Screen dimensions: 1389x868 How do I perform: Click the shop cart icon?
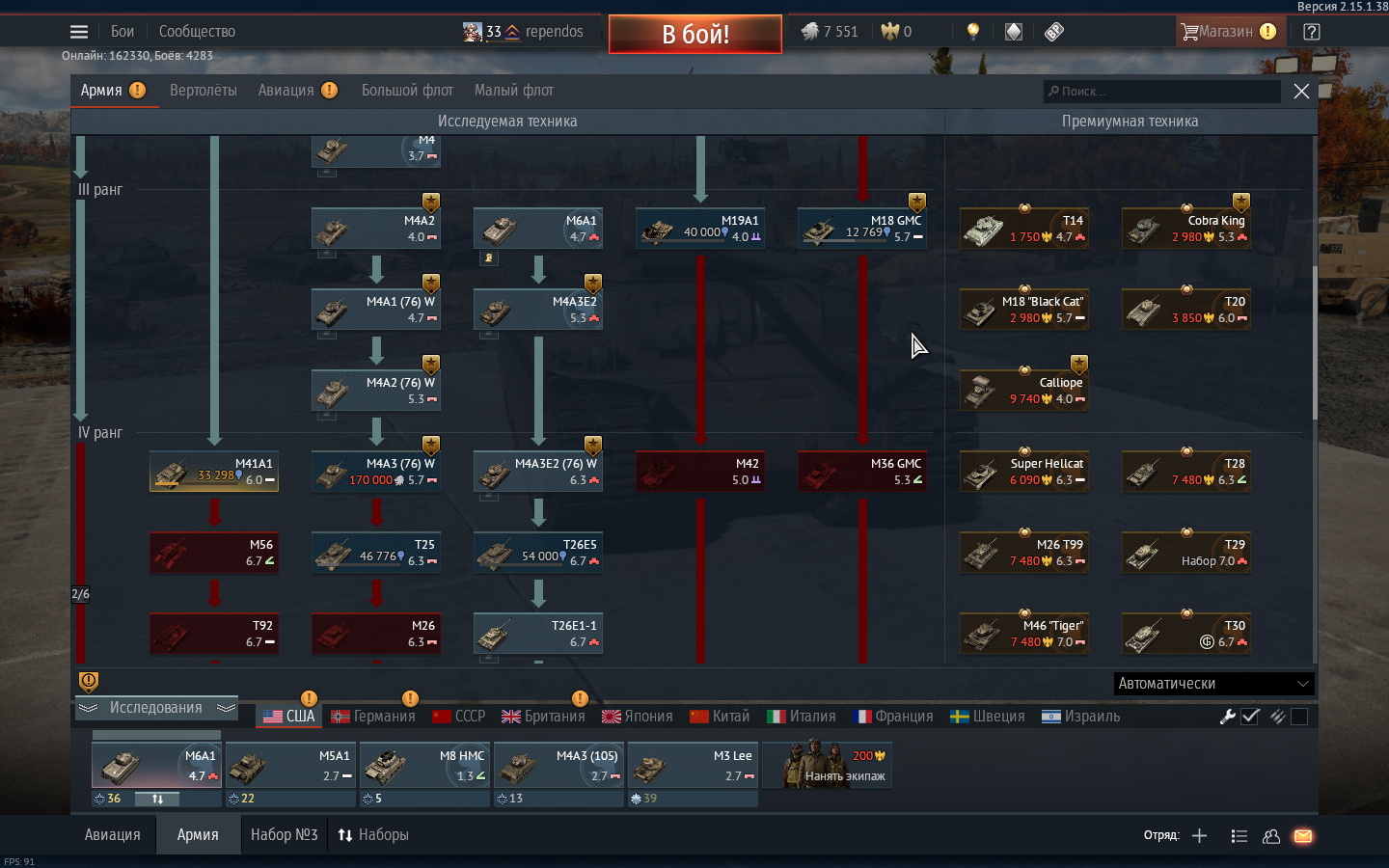[x=1189, y=32]
